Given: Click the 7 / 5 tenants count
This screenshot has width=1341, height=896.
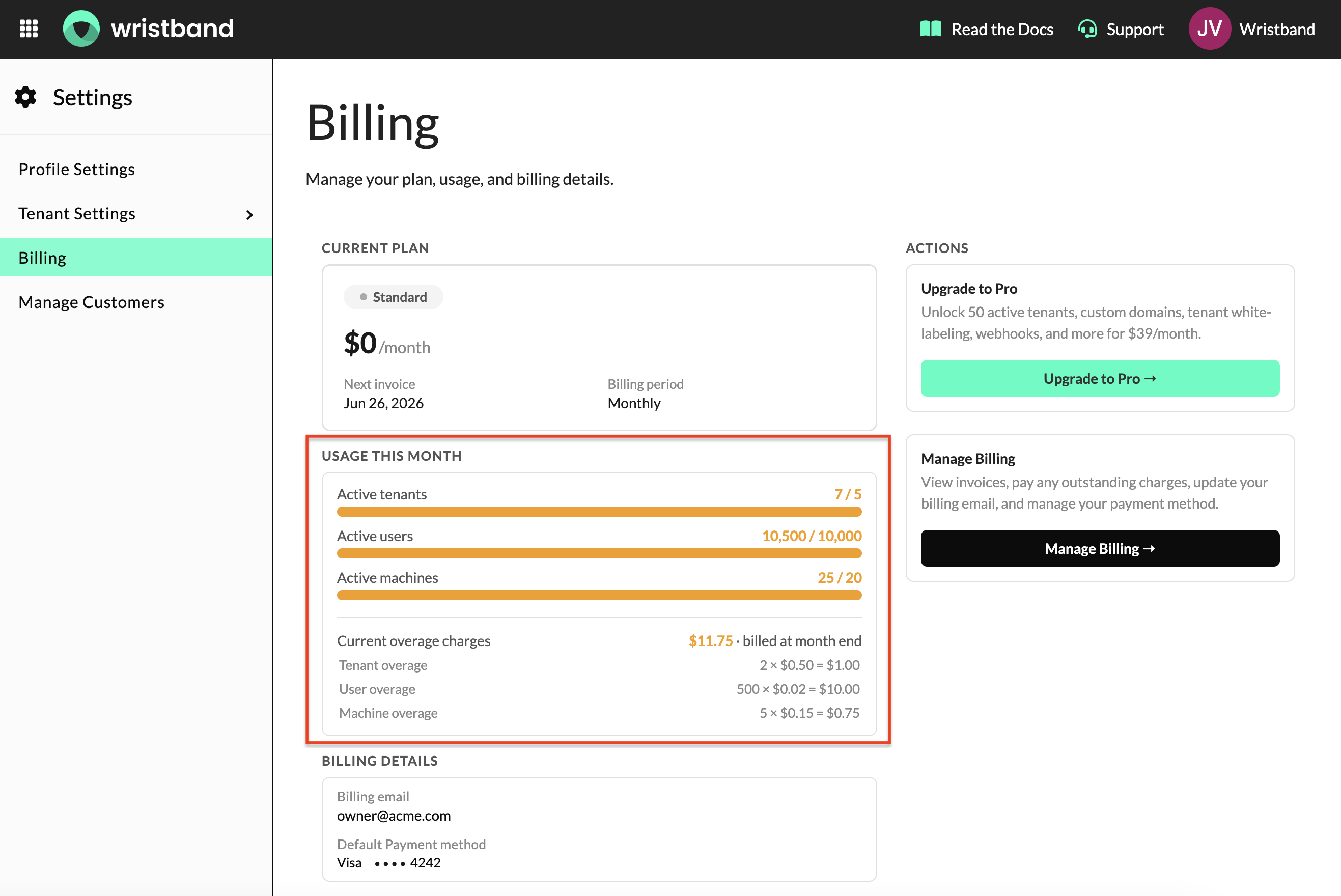Looking at the screenshot, I should pyautogui.click(x=847, y=494).
